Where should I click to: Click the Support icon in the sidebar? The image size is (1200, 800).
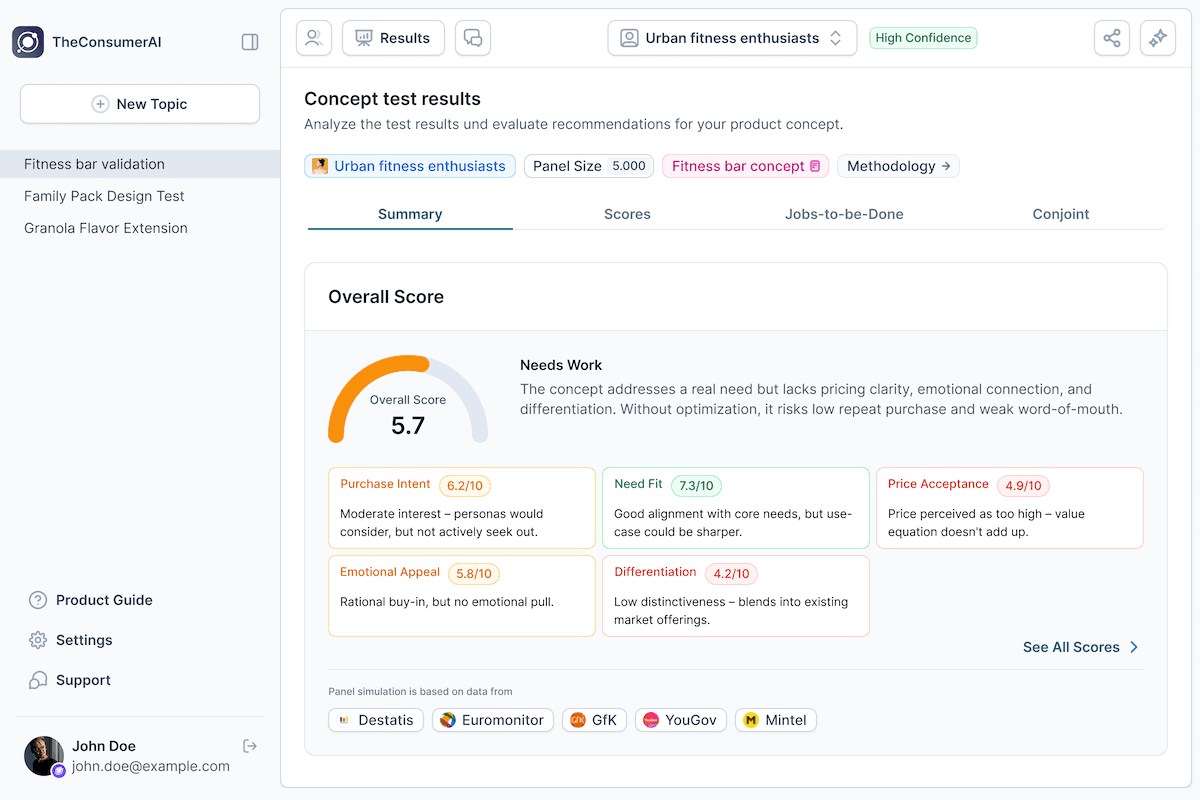coord(37,680)
